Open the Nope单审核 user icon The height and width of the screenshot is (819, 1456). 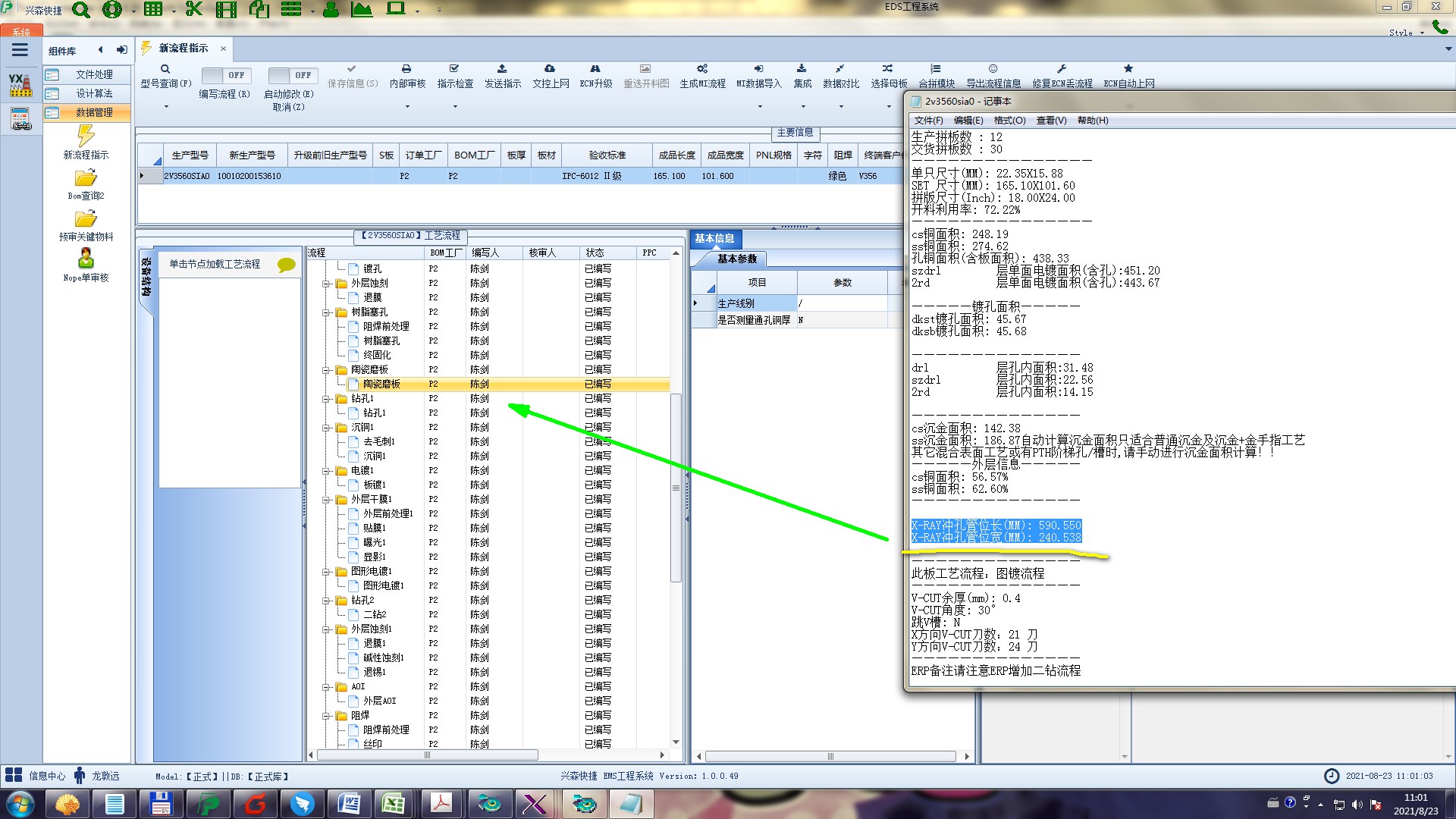tap(86, 259)
